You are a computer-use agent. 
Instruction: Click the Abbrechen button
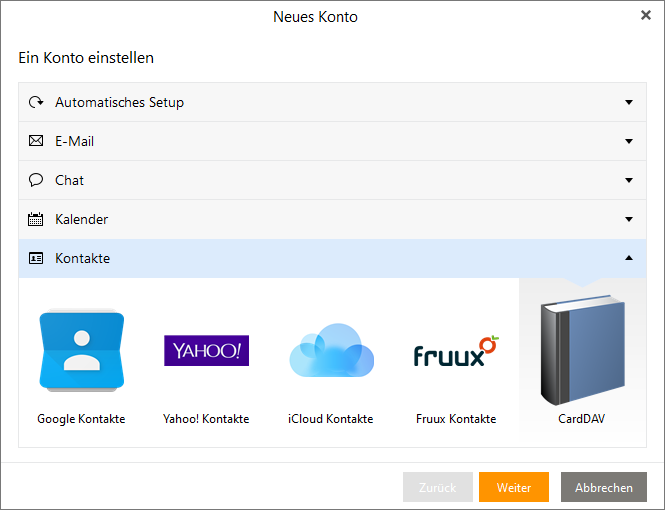[x=604, y=487]
